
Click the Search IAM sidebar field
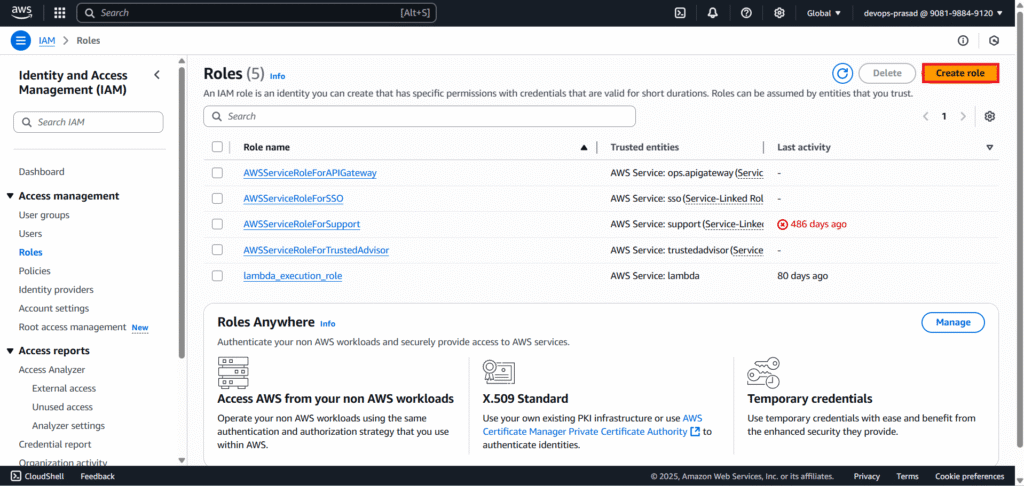pyautogui.click(x=88, y=122)
